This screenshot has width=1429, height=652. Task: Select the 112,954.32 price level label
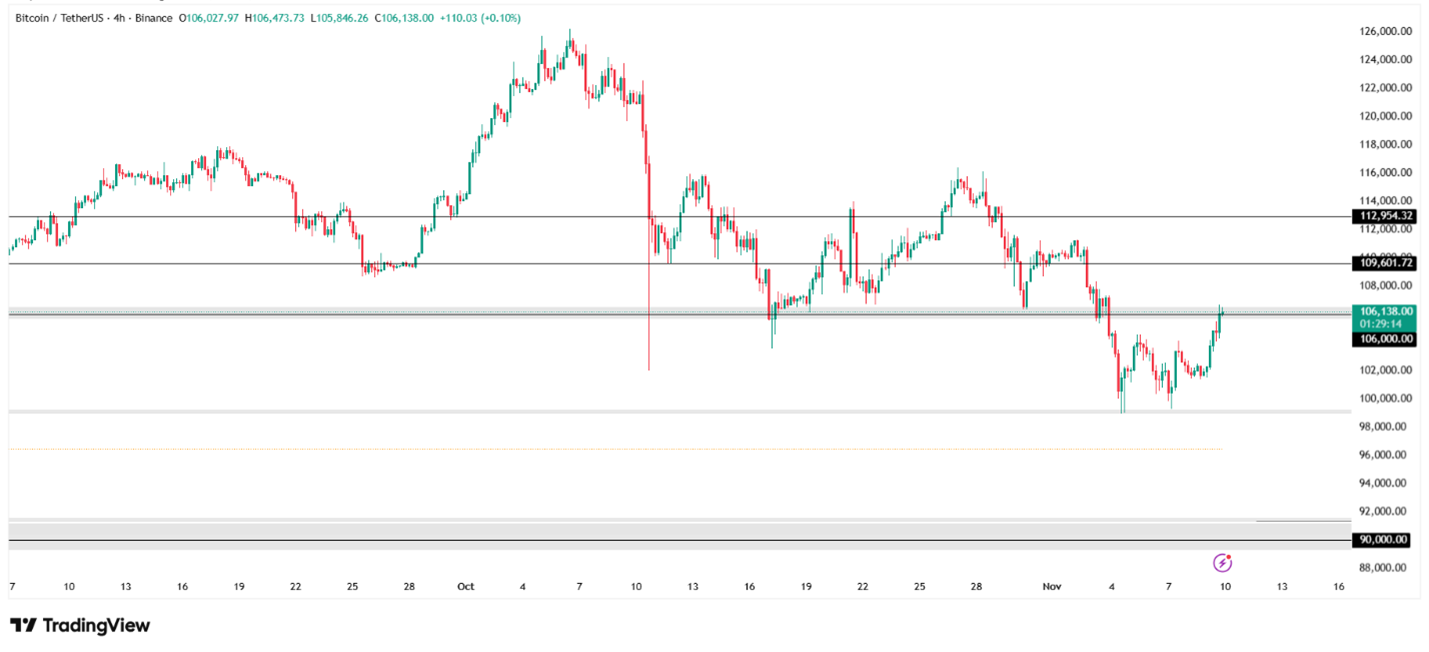pos(1383,216)
